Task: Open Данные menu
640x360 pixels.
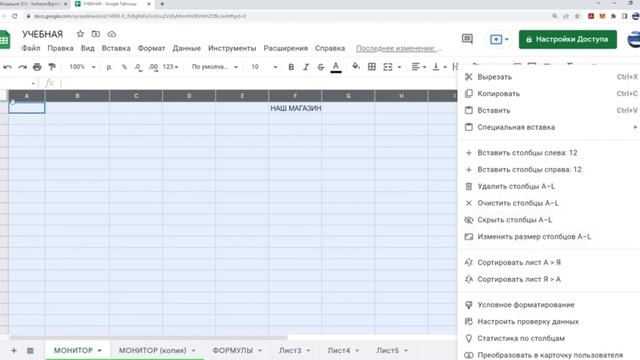Action: (187, 48)
